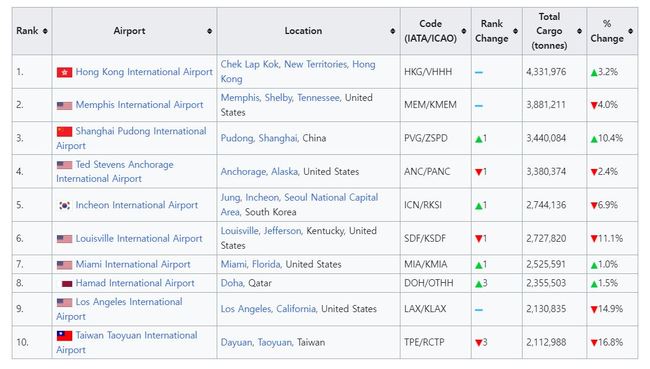Viewport: 650px width, 369px height.
Task: Sort by Rank Change column arrows
Action: click(515, 31)
